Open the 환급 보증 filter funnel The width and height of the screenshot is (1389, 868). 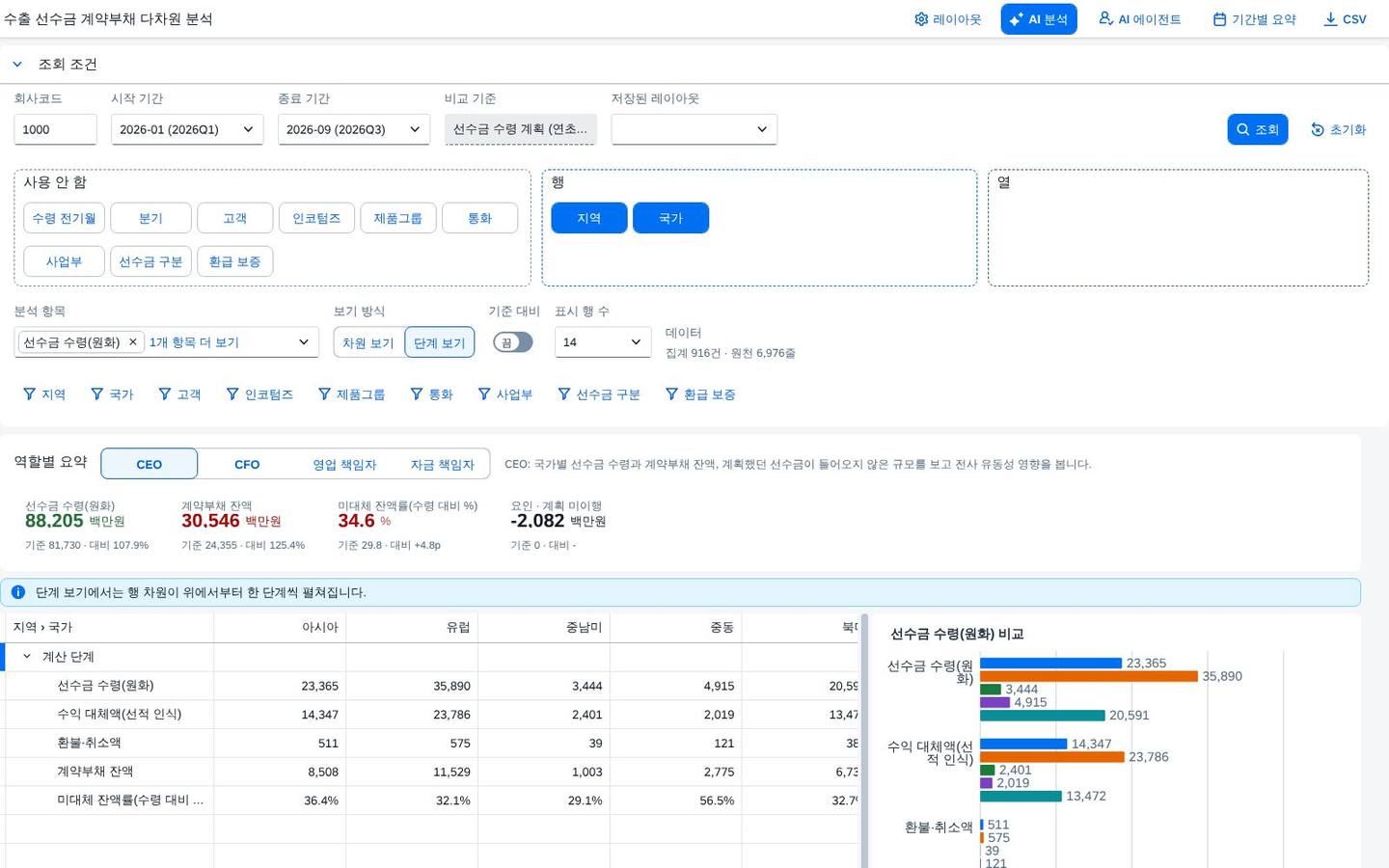[x=700, y=394]
